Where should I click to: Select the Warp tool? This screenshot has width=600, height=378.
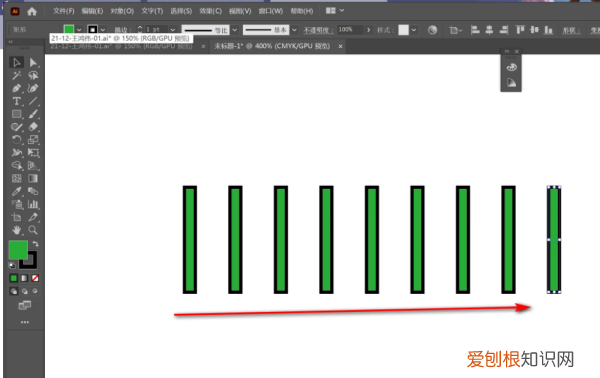coord(16,153)
